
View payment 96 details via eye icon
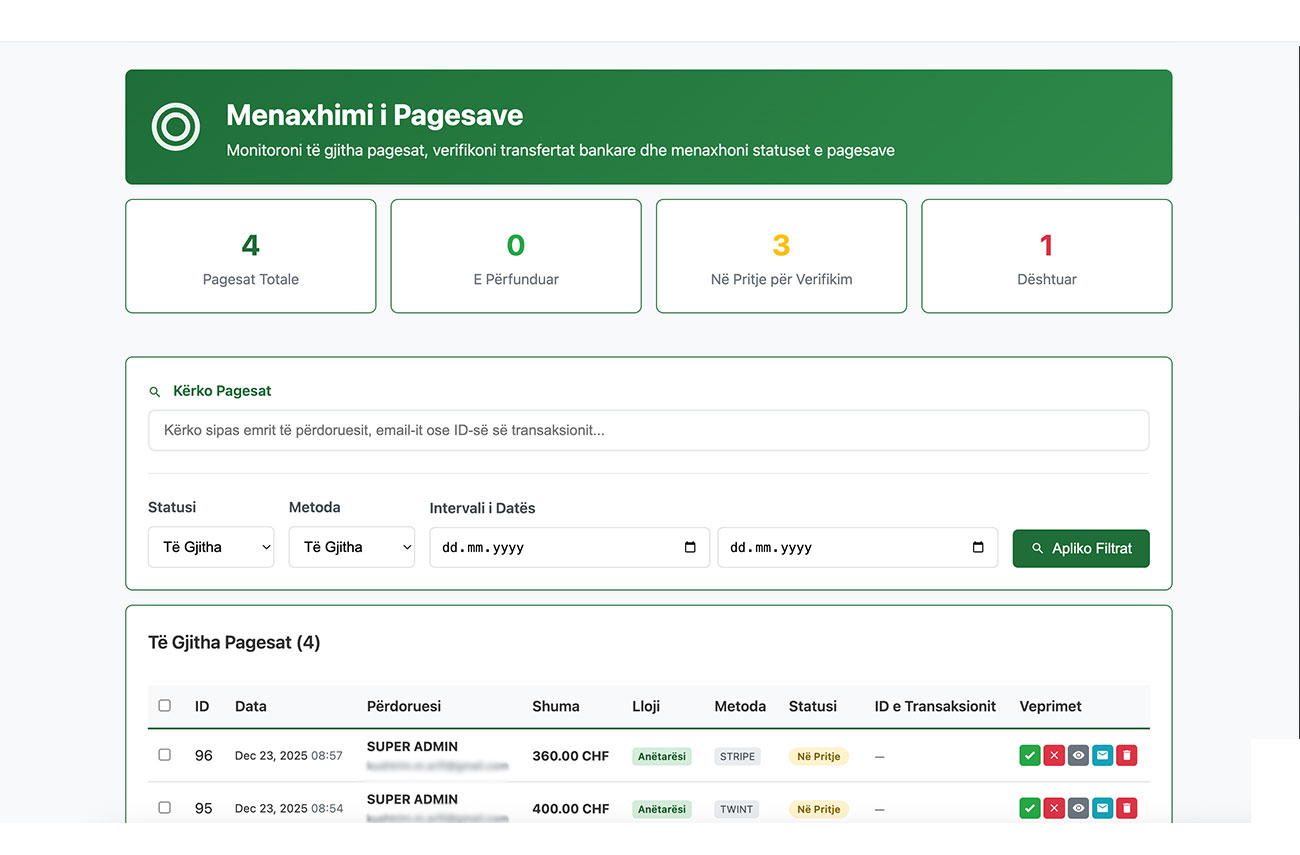click(1078, 756)
